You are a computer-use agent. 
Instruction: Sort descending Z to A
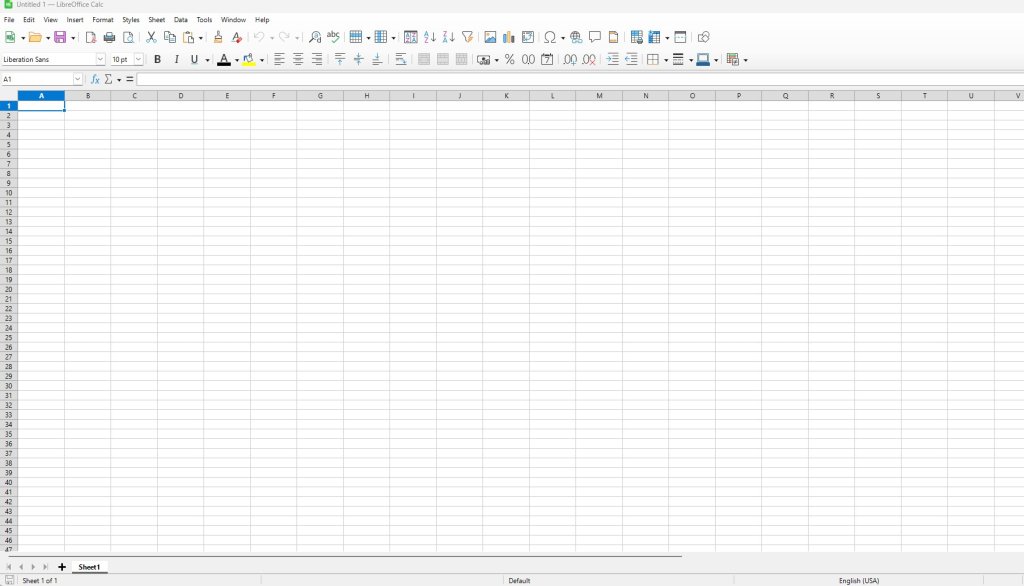click(449, 37)
